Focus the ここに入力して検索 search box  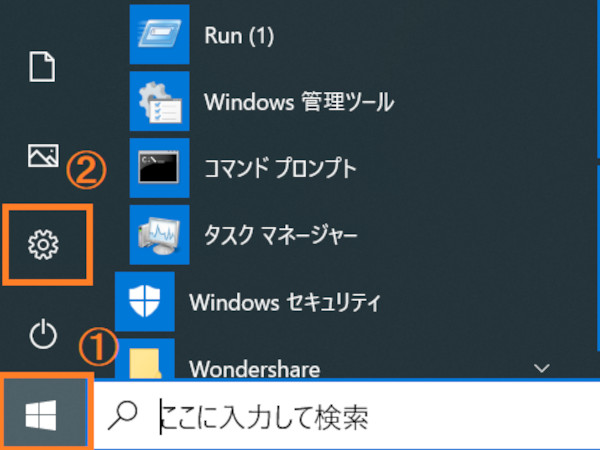347,416
